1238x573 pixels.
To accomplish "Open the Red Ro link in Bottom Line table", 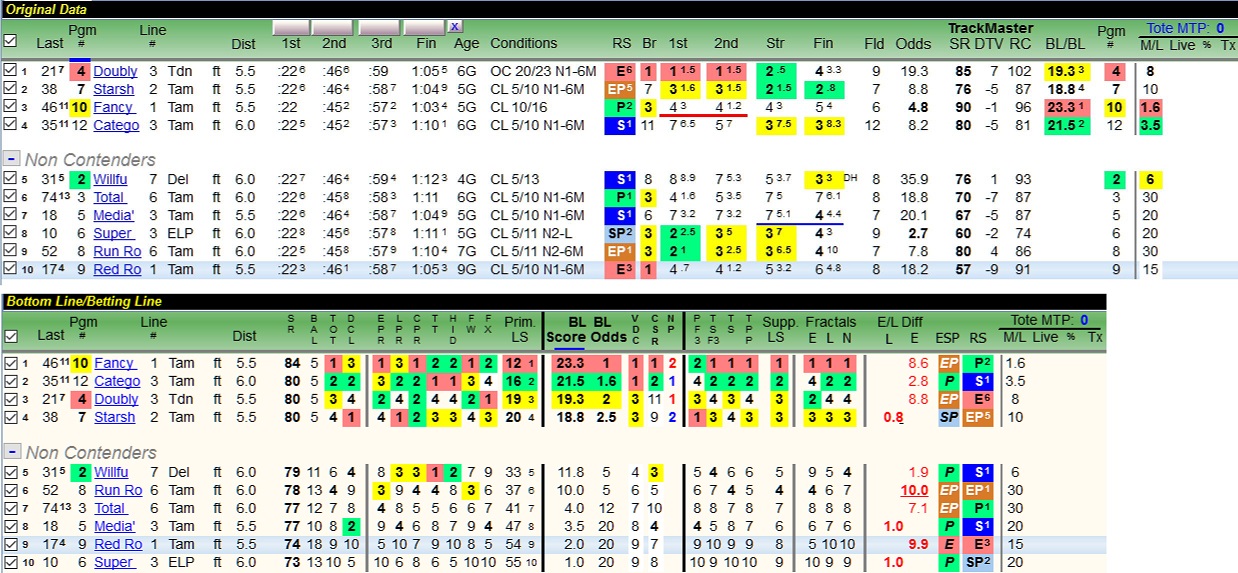I will (x=118, y=544).
